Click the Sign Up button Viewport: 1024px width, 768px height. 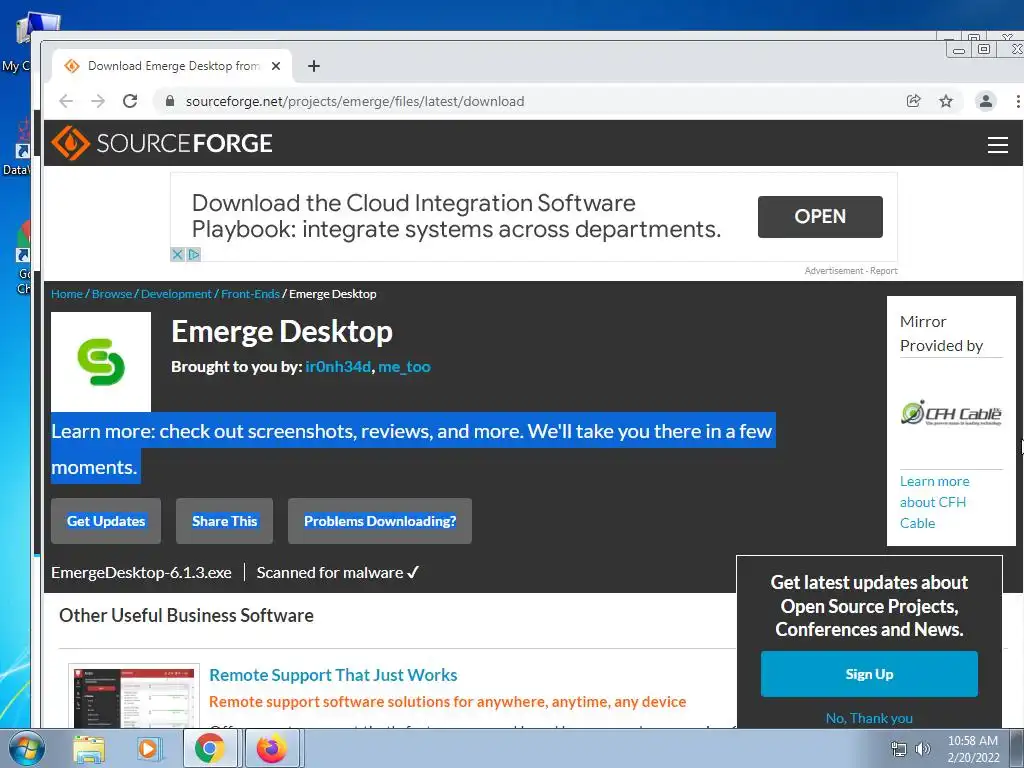tap(869, 674)
